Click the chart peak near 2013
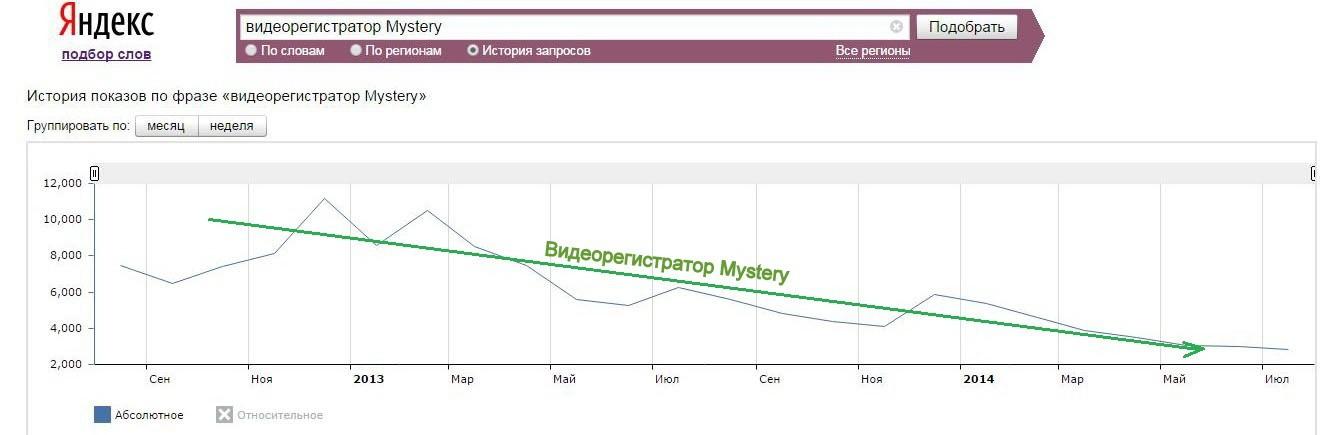Image resolution: width=1336 pixels, height=435 pixels. coord(324,198)
